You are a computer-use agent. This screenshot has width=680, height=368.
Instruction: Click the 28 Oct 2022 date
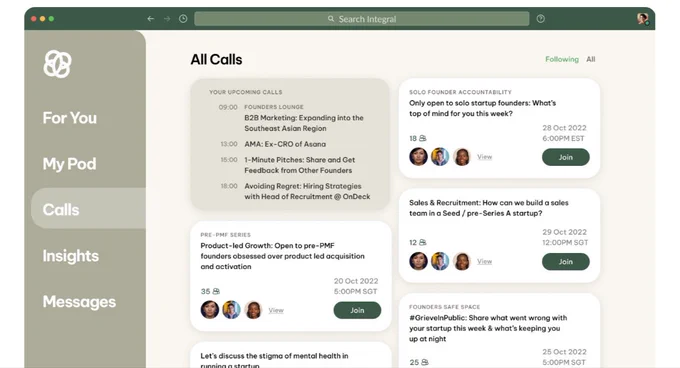(564, 128)
